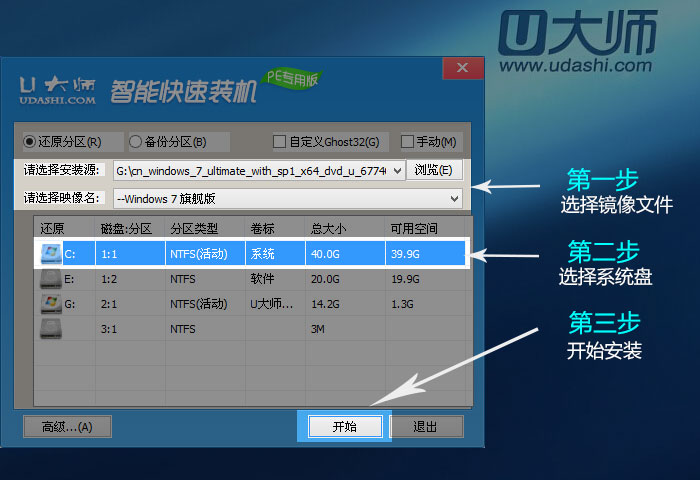Tick the 手动(M) checkbox
This screenshot has height=480, width=700.
point(407,142)
